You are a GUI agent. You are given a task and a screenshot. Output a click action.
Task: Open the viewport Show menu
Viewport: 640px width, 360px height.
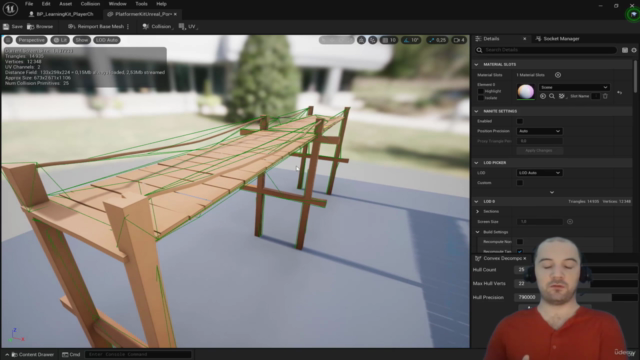click(x=82, y=40)
